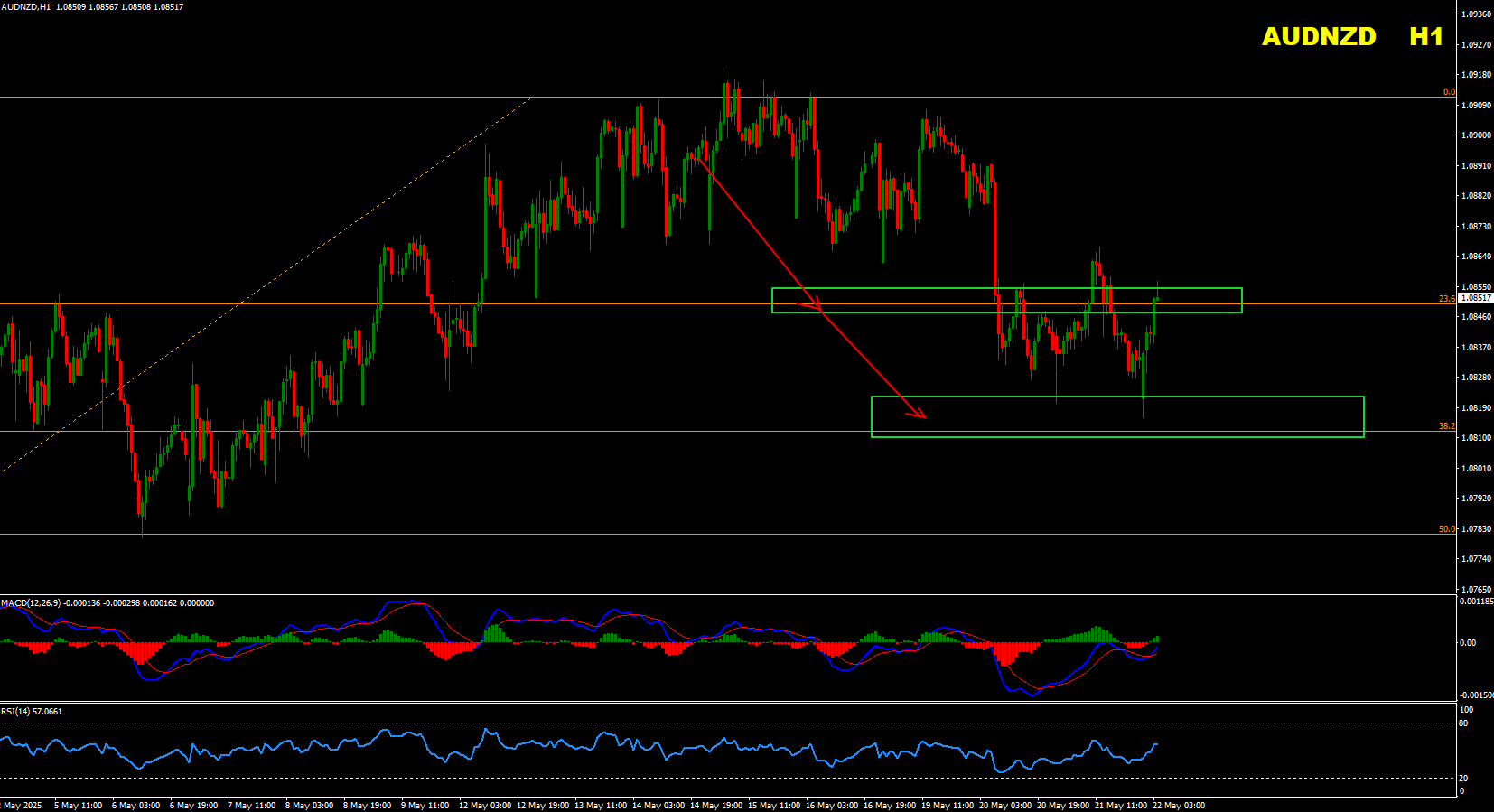
Task: Click the 6 May 03:00 time axis label
Action: (x=136, y=806)
